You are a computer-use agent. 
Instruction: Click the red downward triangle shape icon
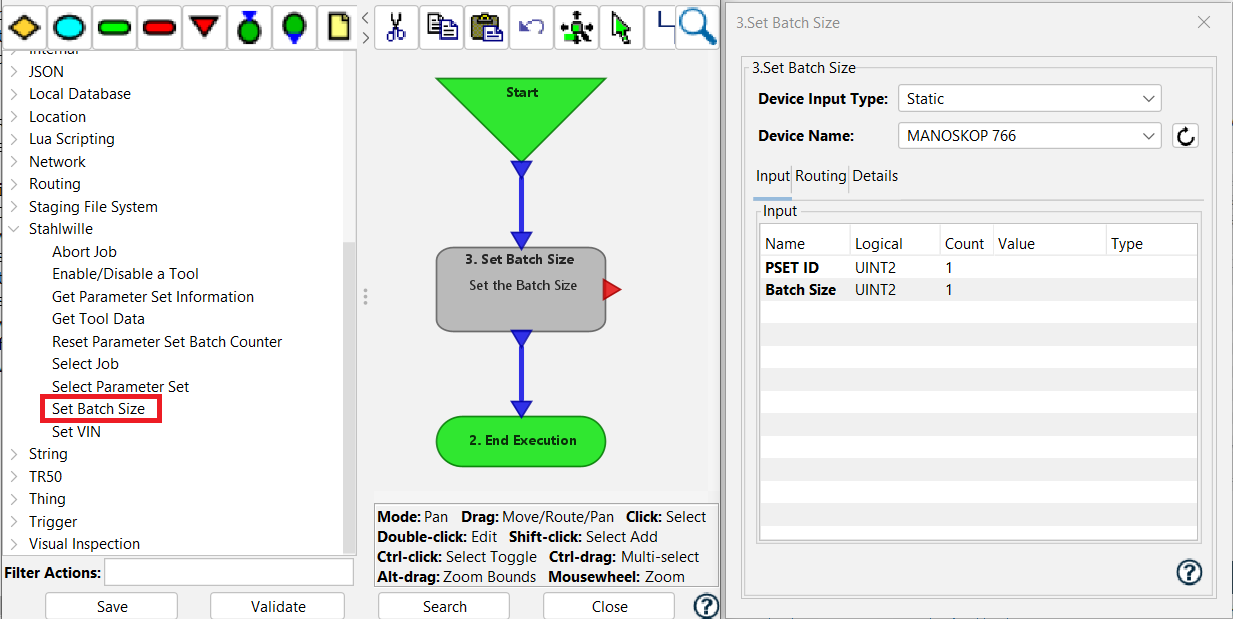pyautogui.click(x=204, y=26)
